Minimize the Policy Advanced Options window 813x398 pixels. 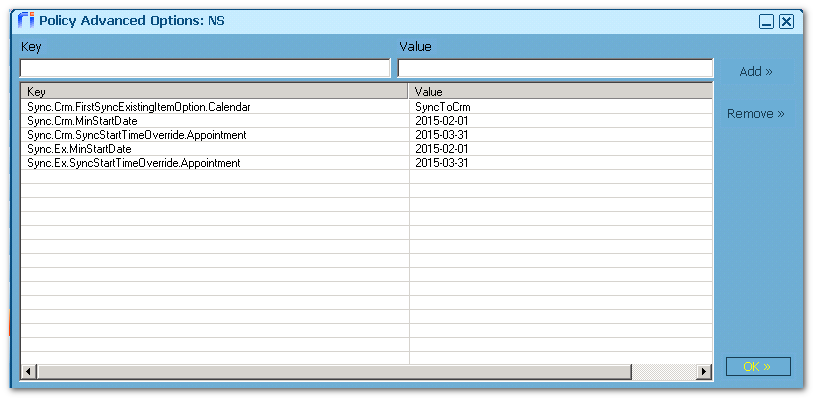[766, 21]
